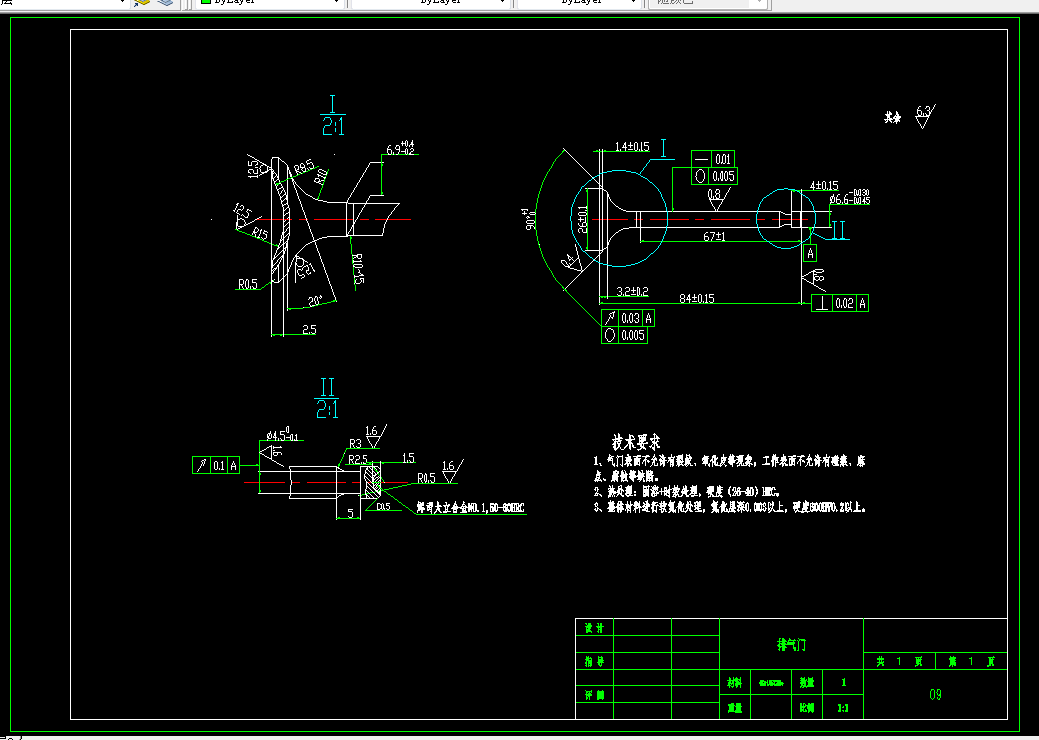The height and width of the screenshot is (740, 1039).
Task: Expand the layer name dropdown arrow
Action: click(x=121, y=2)
